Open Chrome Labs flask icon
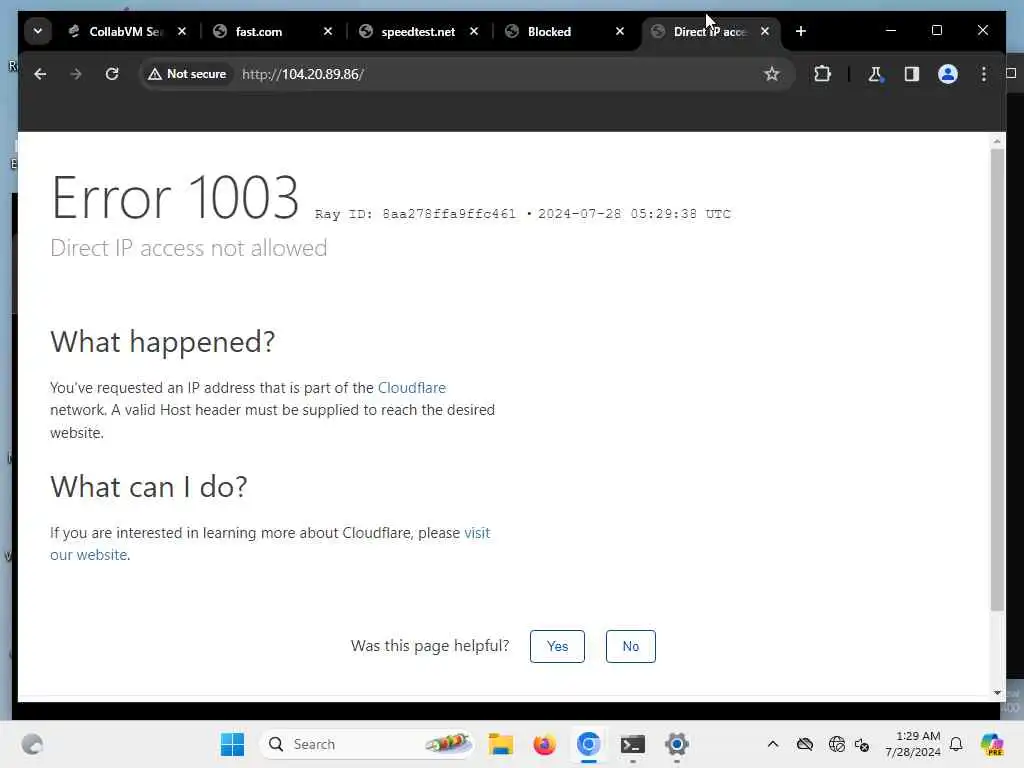 pos(875,74)
